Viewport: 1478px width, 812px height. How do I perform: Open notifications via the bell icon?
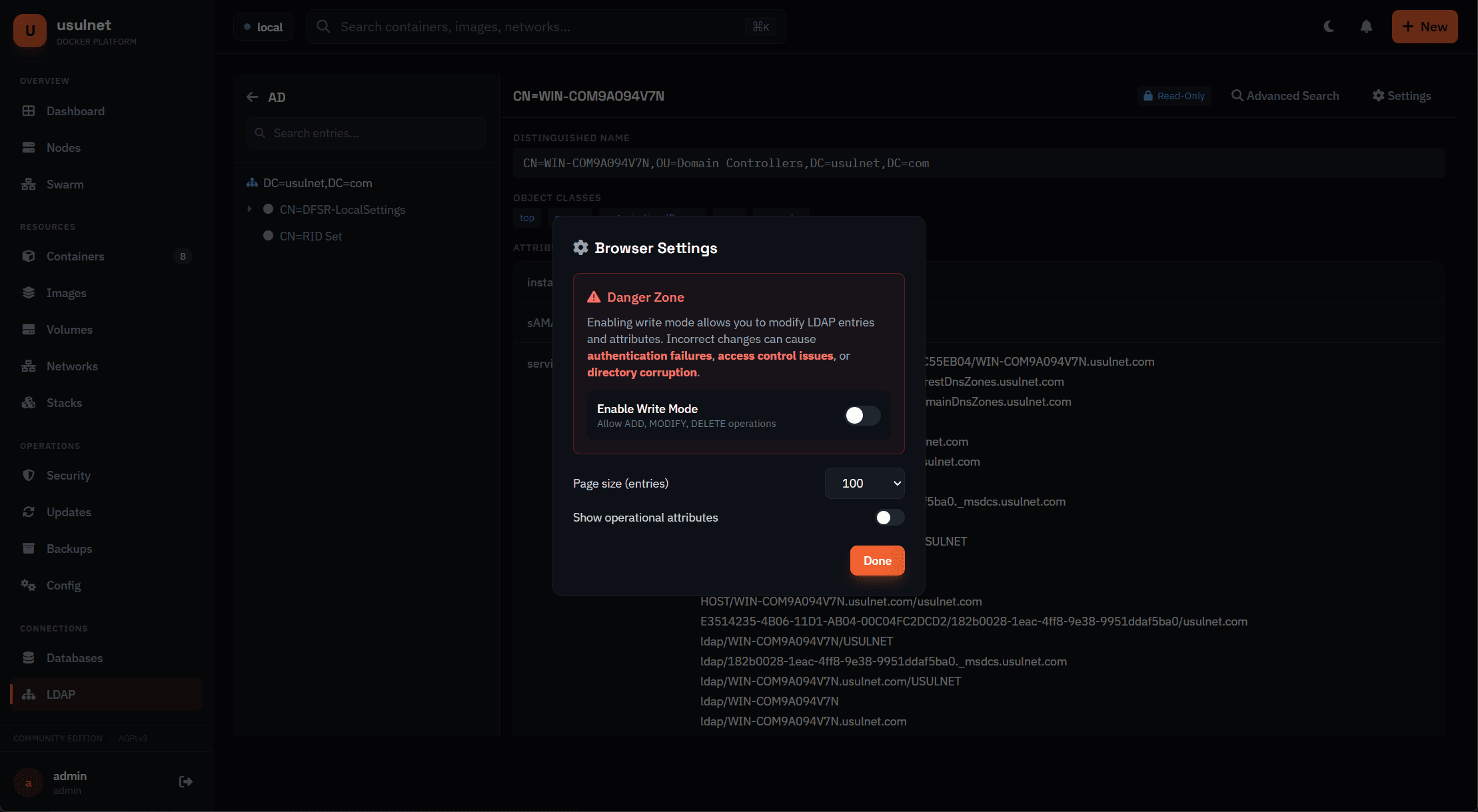[x=1366, y=26]
